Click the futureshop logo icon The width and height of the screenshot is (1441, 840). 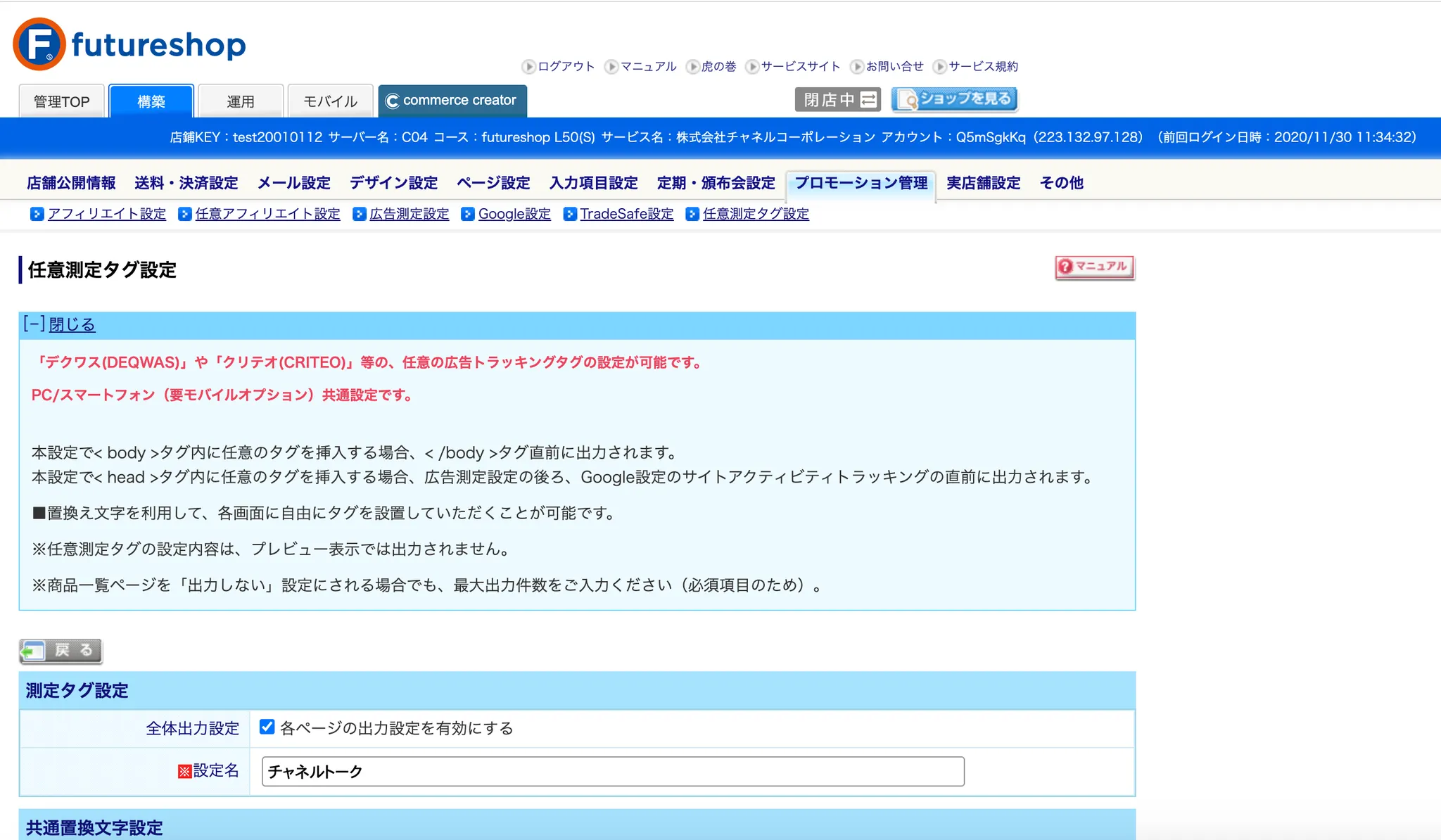point(39,44)
